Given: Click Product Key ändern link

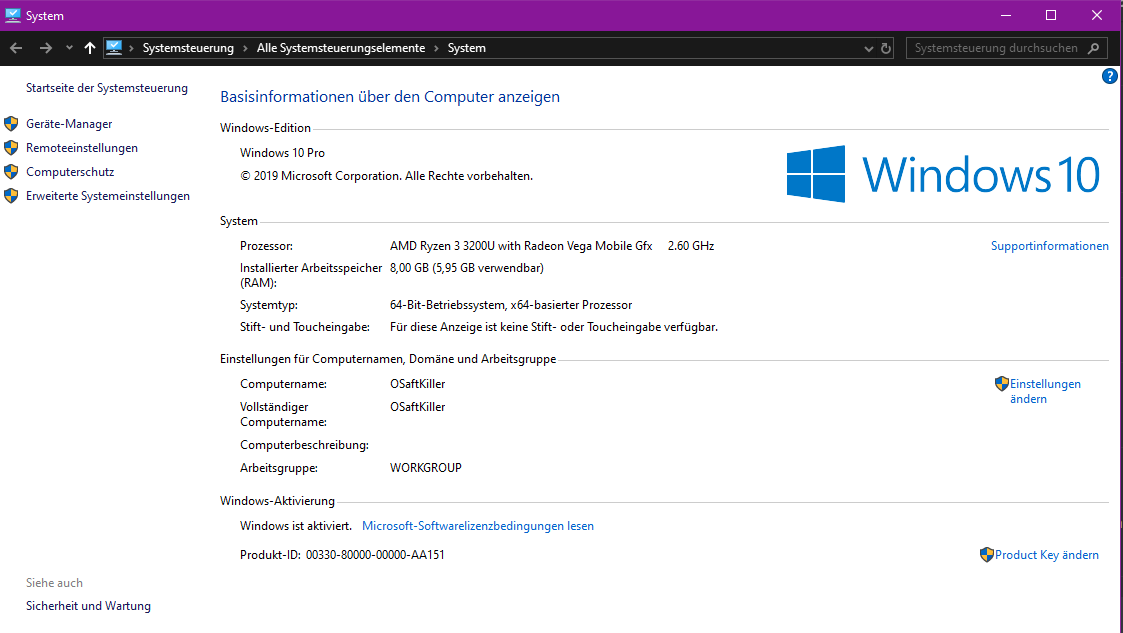Looking at the screenshot, I should tap(1046, 555).
